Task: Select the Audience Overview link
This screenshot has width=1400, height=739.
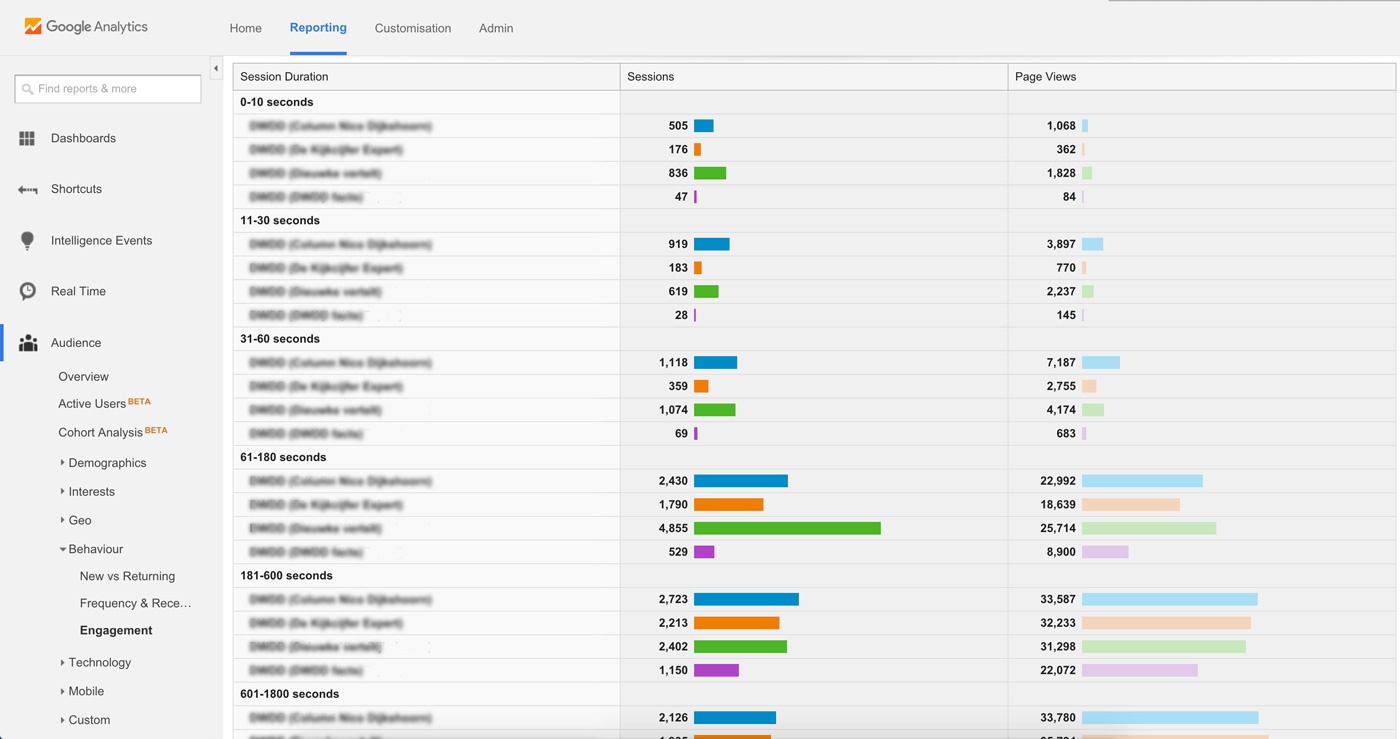Action: click(x=83, y=377)
